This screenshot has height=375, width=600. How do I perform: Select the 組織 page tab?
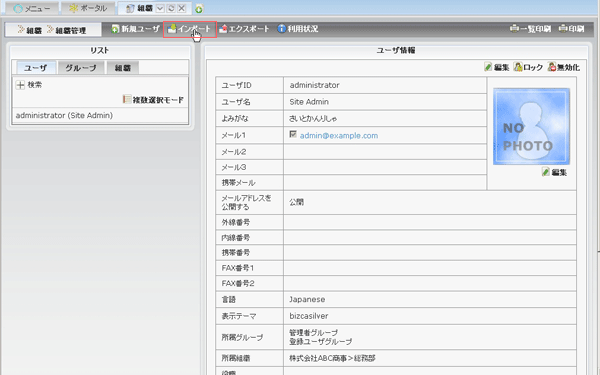139,8
